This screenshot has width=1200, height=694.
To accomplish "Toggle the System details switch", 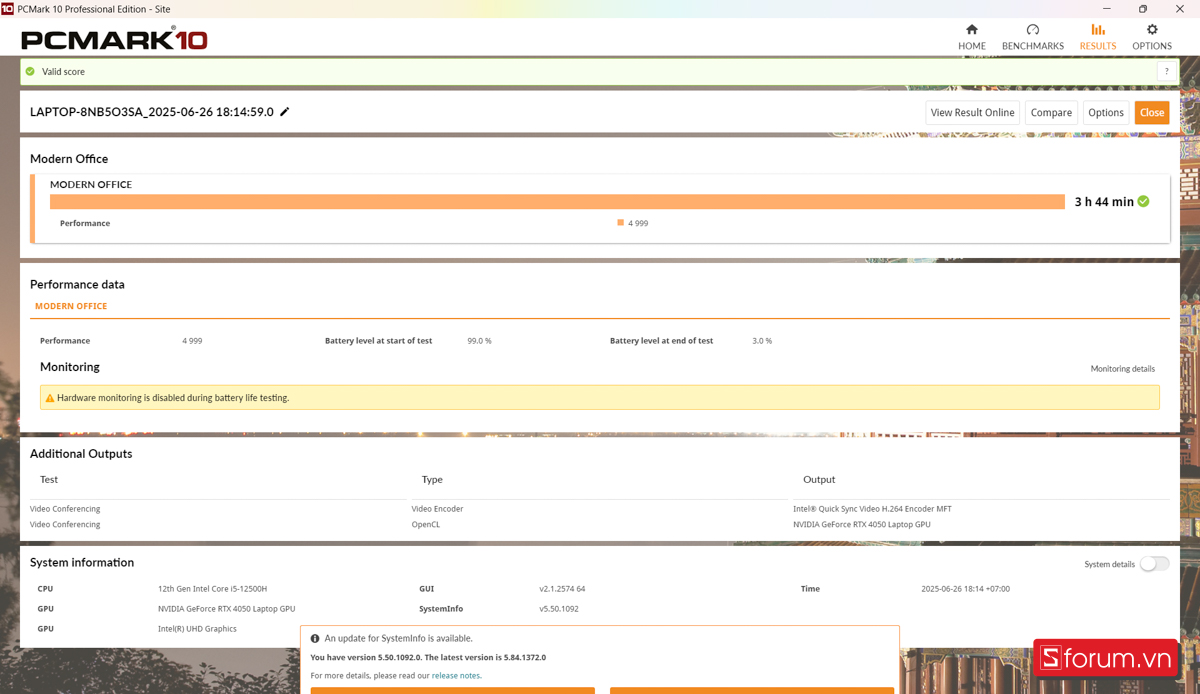I will [1154, 564].
